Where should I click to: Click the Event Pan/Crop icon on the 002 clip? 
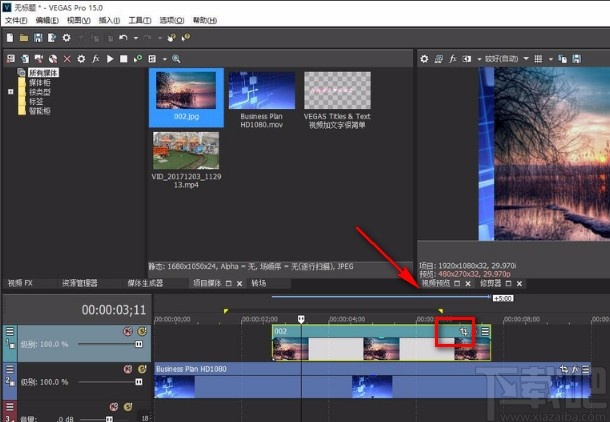463,331
